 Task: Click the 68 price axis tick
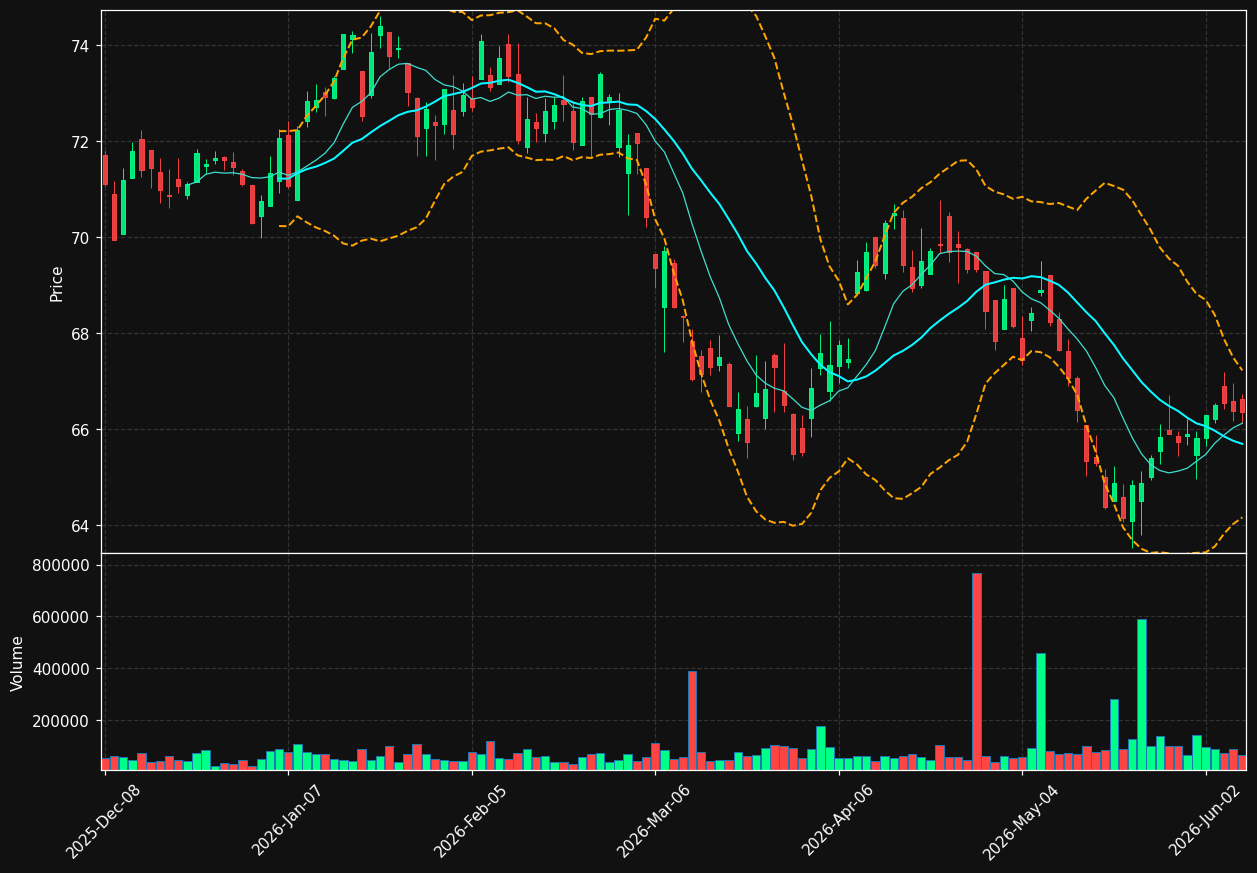click(80, 334)
